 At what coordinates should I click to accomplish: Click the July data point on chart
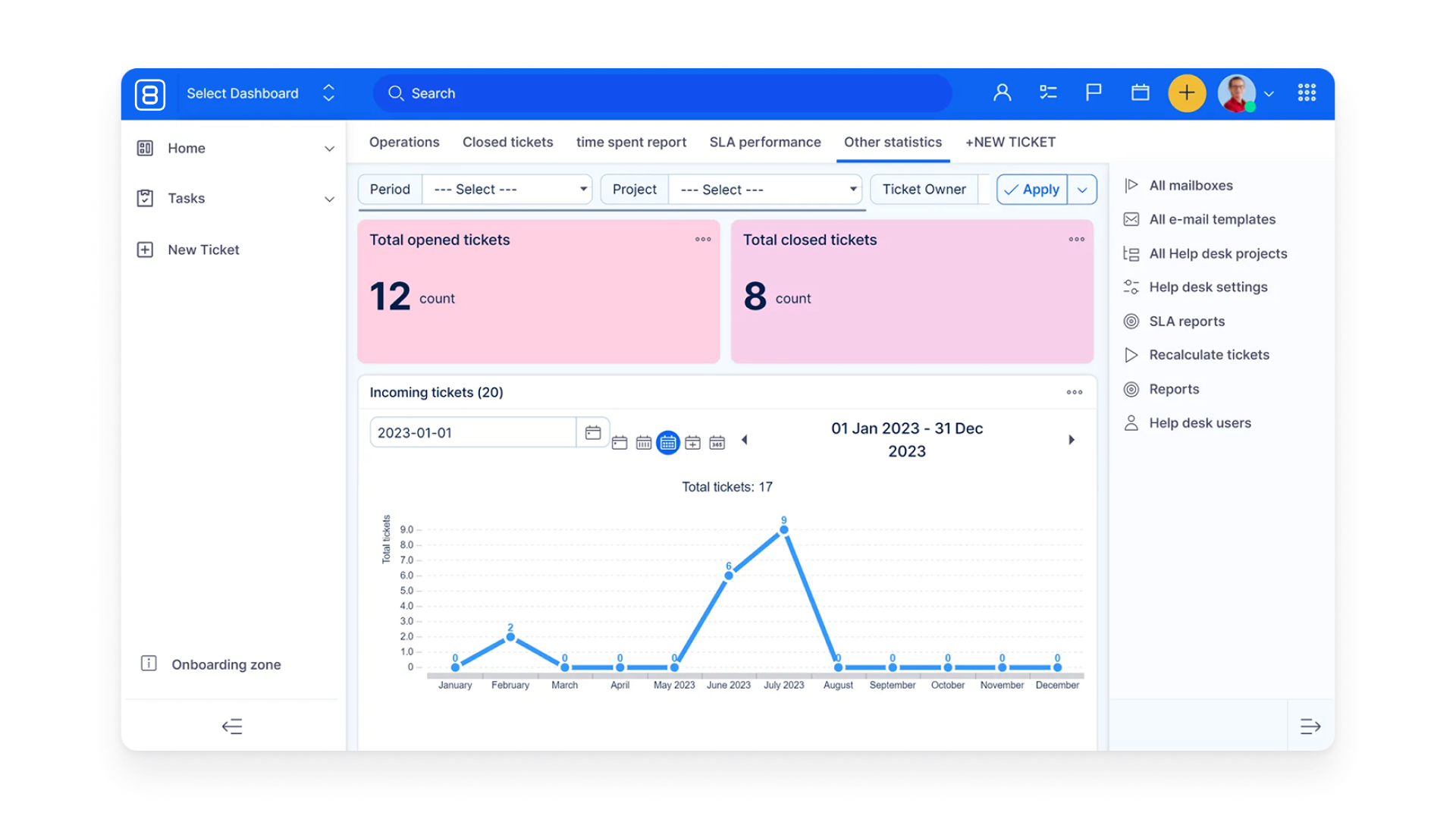coord(783,530)
